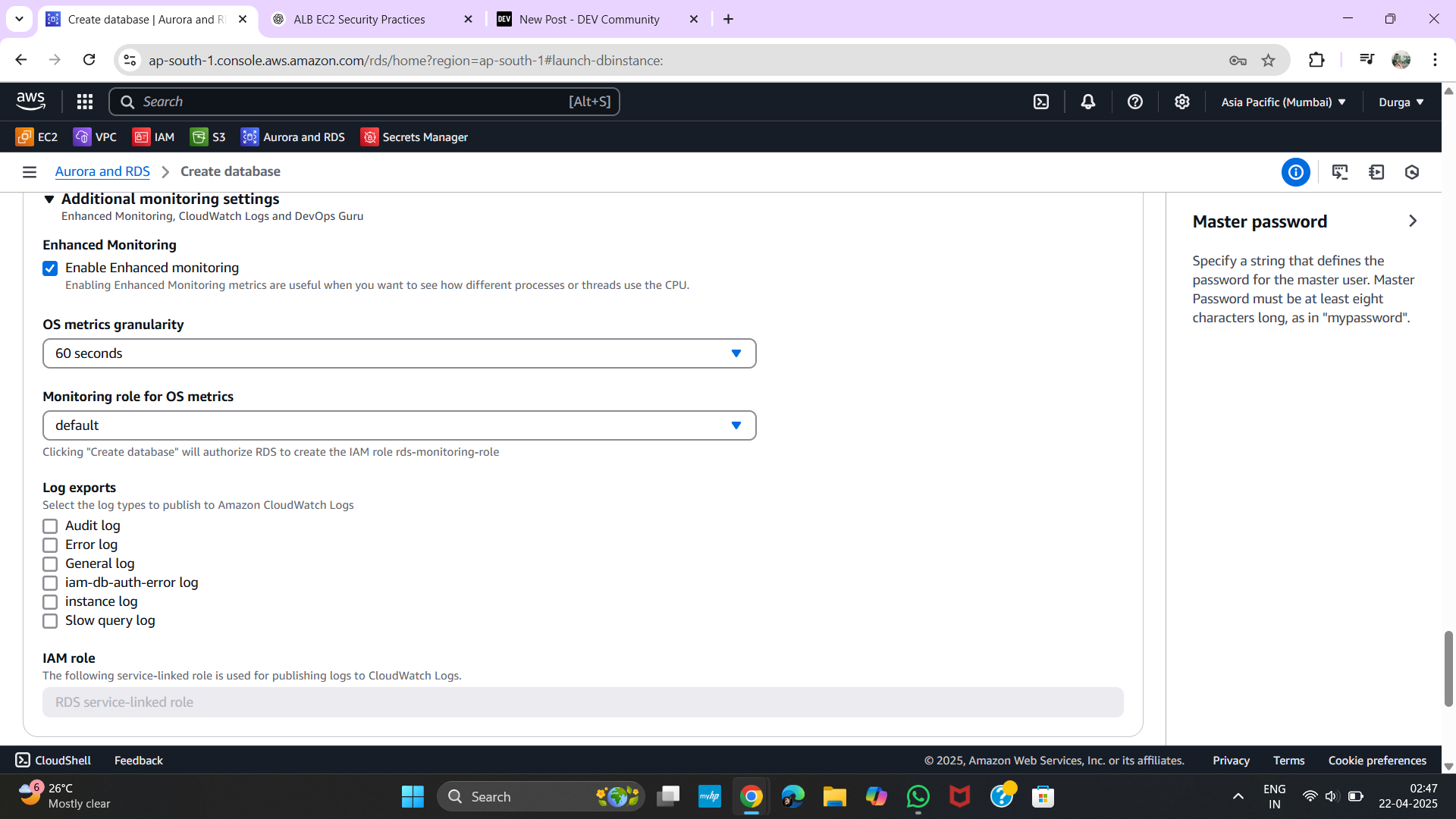Click the browser address bar URL
Viewport: 1456px width, 819px height.
tap(406, 60)
